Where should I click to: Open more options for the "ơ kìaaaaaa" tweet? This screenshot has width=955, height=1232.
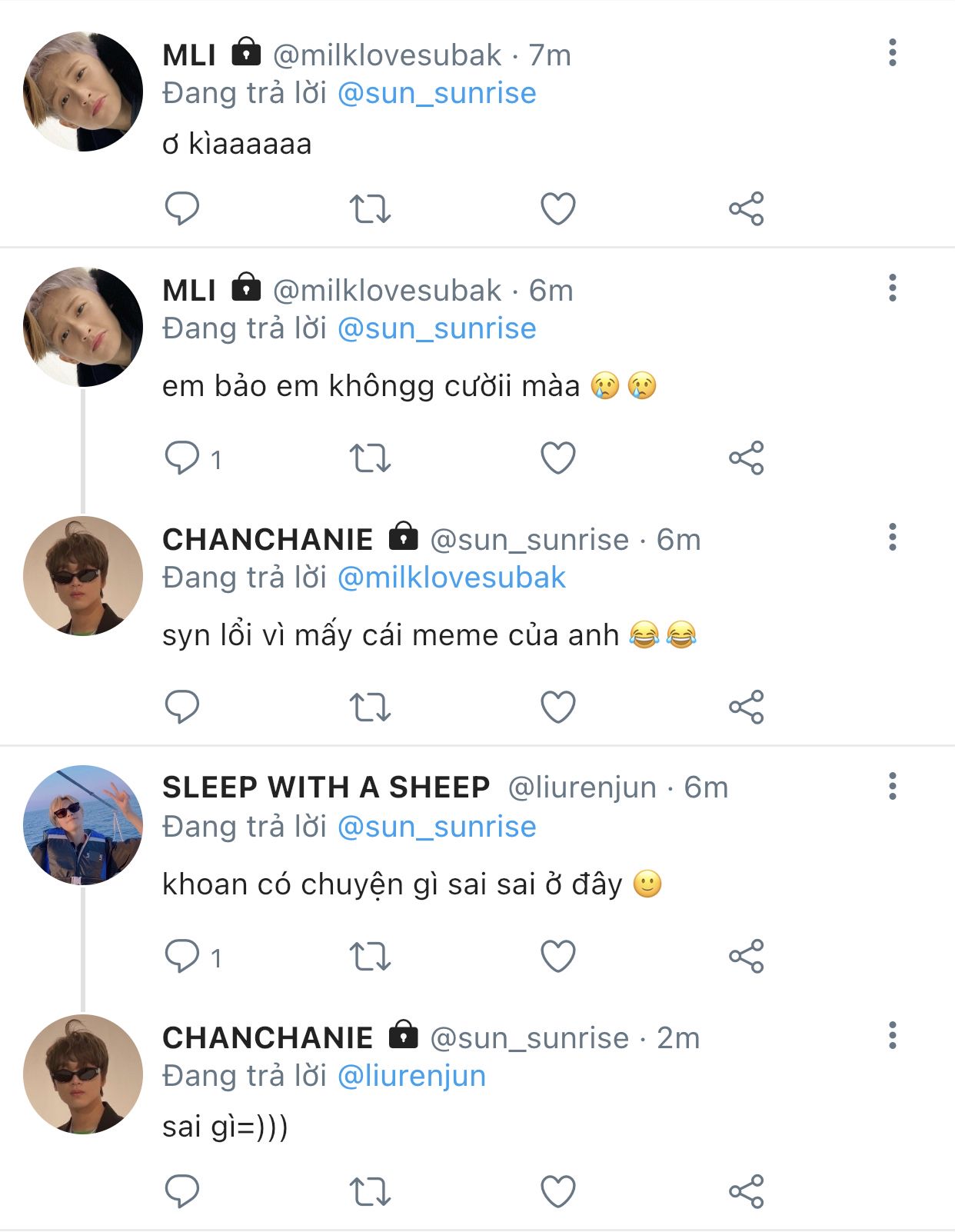tap(892, 52)
